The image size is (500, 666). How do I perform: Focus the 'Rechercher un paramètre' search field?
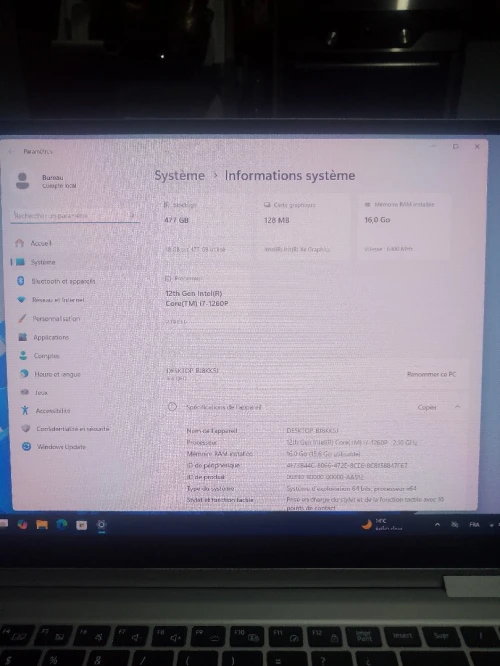pos(74,216)
